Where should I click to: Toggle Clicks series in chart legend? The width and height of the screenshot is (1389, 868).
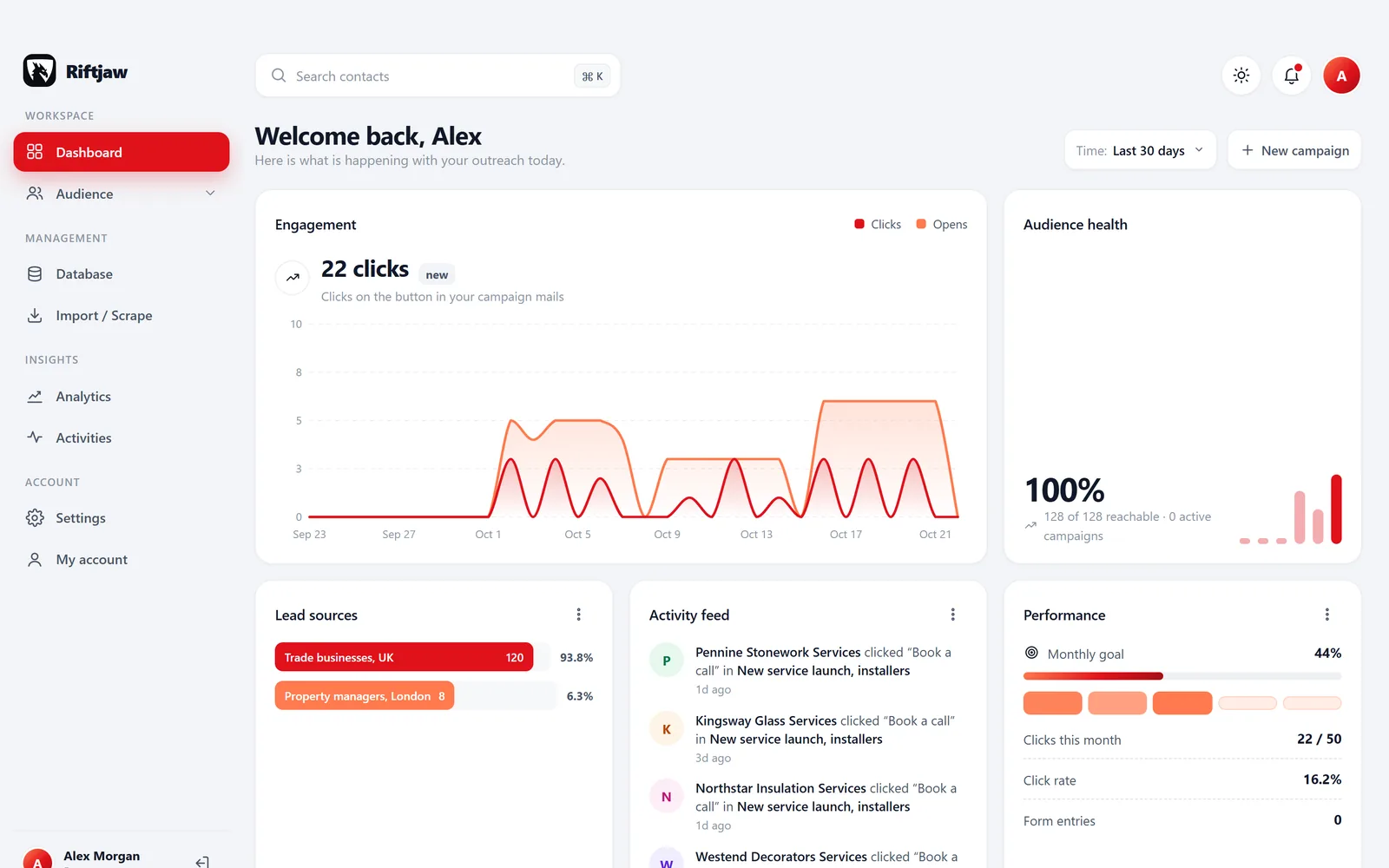pyautogui.click(x=878, y=224)
